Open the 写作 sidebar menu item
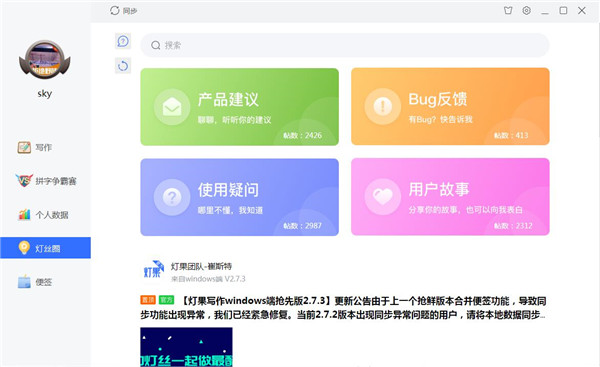 coord(46,147)
